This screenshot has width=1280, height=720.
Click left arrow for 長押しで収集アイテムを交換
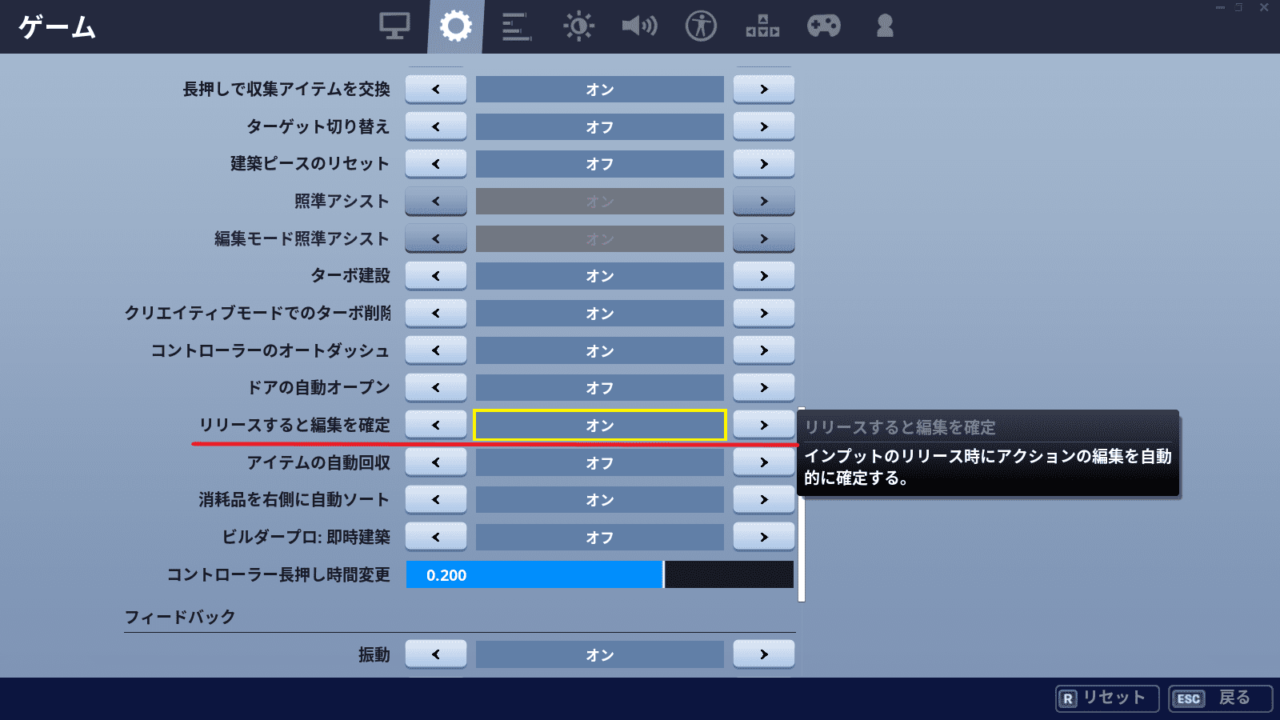point(436,89)
